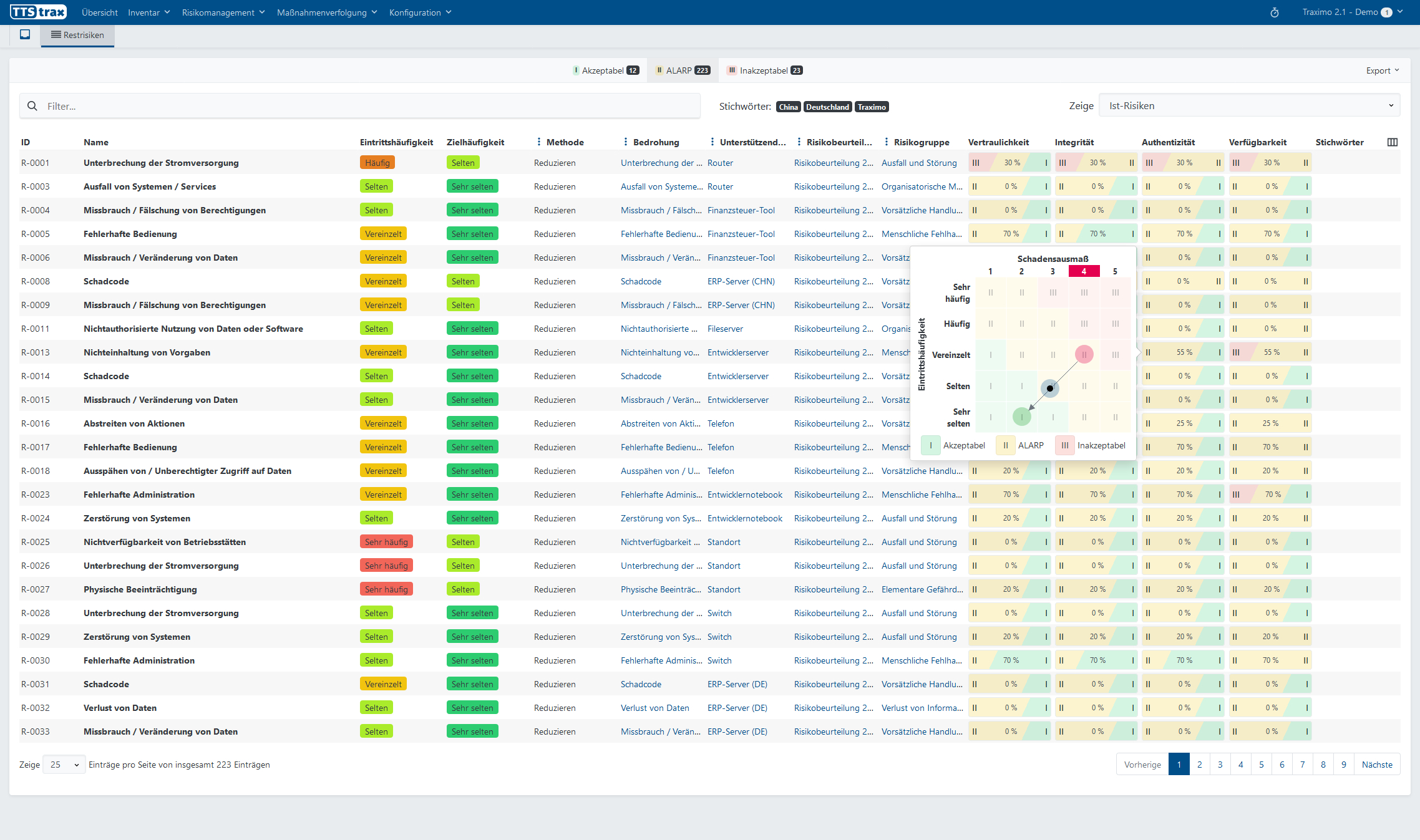
Task: Click the magnifier icon in filter box
Action: (32, 106)
